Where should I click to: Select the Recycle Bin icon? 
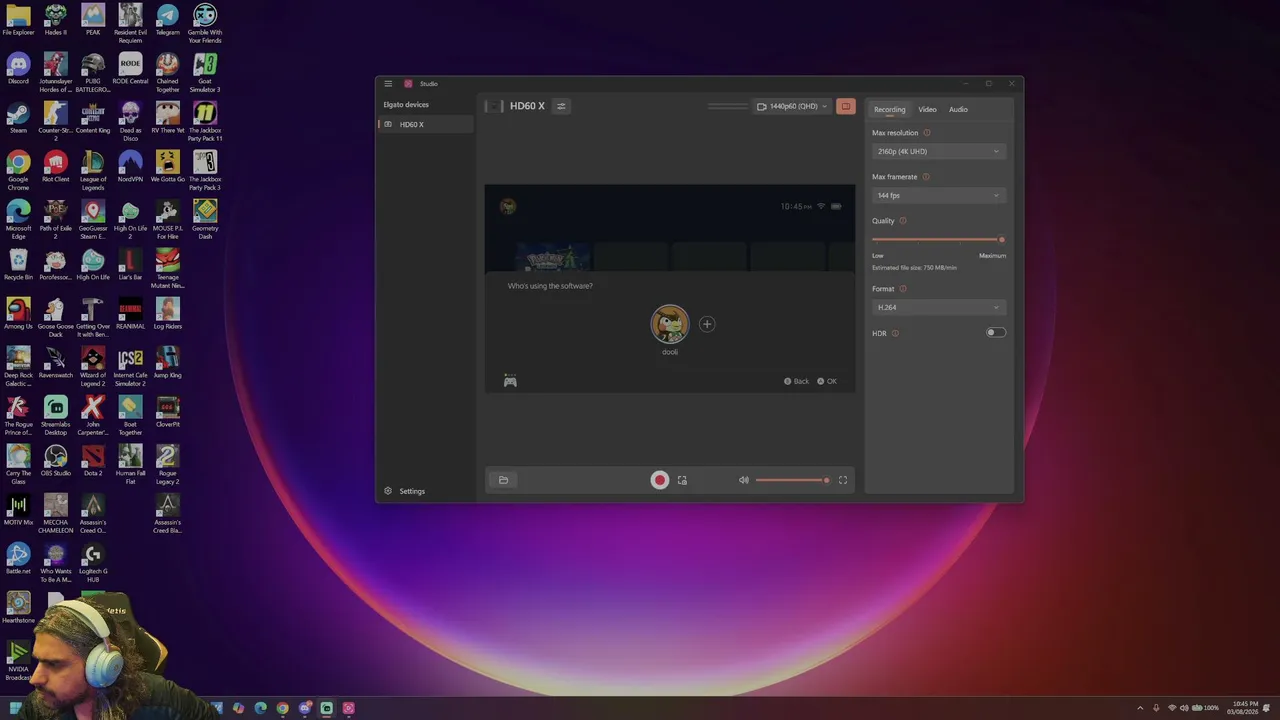point(18,265)
